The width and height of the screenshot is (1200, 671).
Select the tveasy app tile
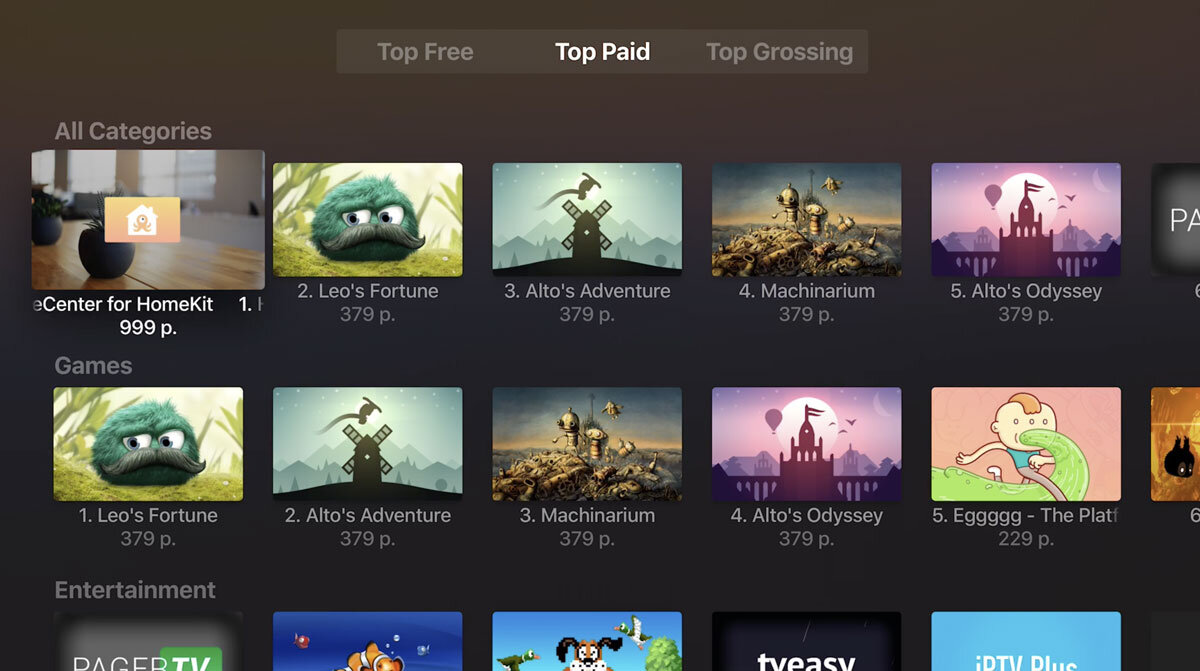pos(807,642)
